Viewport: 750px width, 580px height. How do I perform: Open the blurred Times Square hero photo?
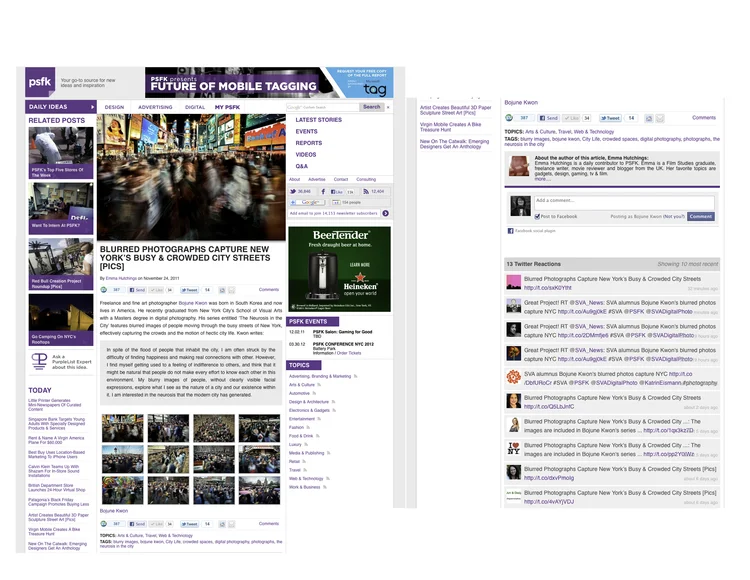pos(191,177)
